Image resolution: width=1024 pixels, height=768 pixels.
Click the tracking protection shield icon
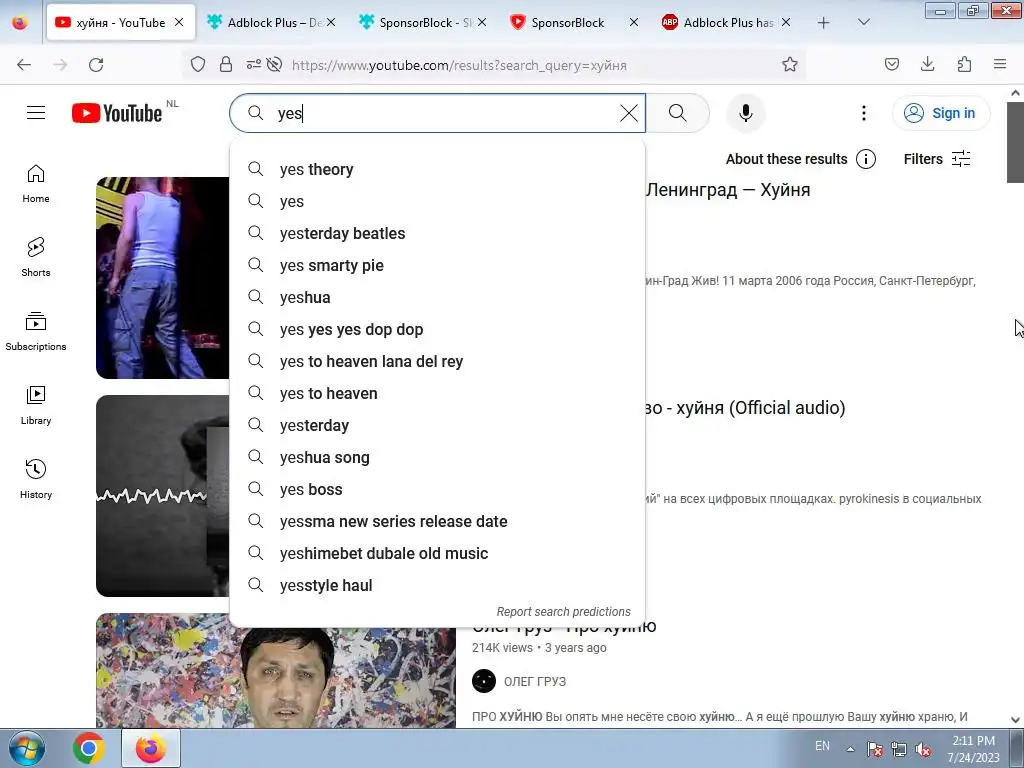pos(198,64)
